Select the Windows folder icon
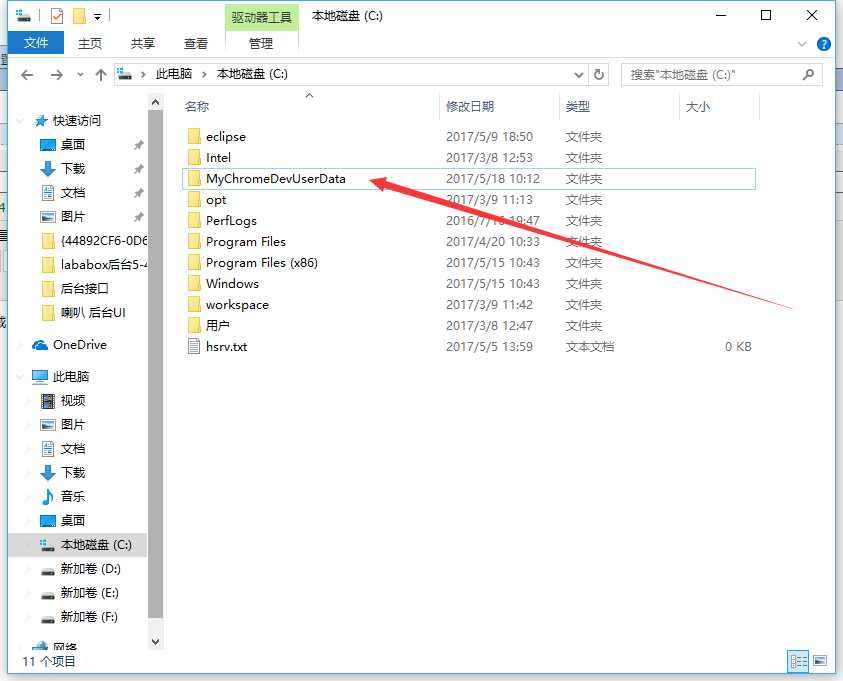Viewport: 843px width, 681px height. (194, 283)
